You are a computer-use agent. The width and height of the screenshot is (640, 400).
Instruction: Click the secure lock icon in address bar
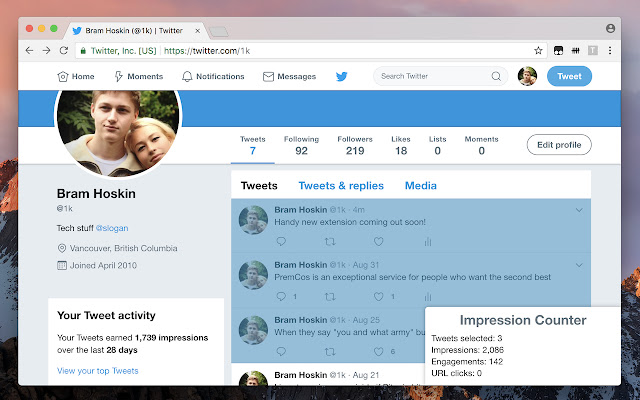[83, 51]
